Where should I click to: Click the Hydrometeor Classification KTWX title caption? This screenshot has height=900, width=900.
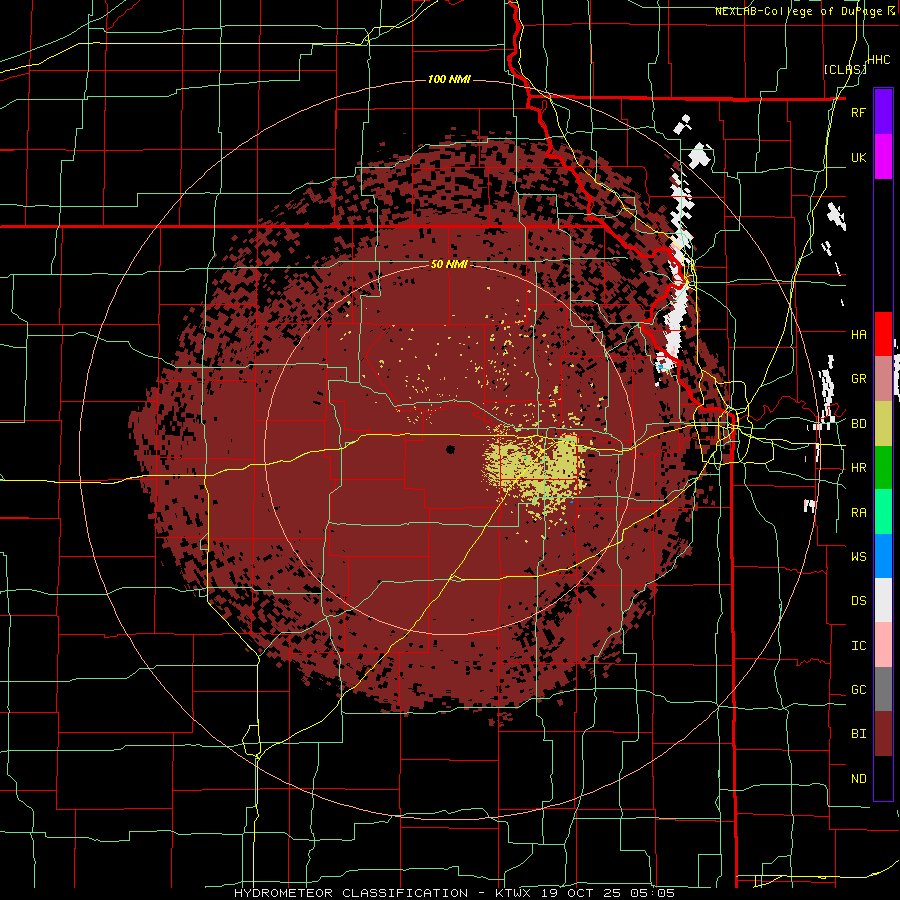tap(454, 893)
